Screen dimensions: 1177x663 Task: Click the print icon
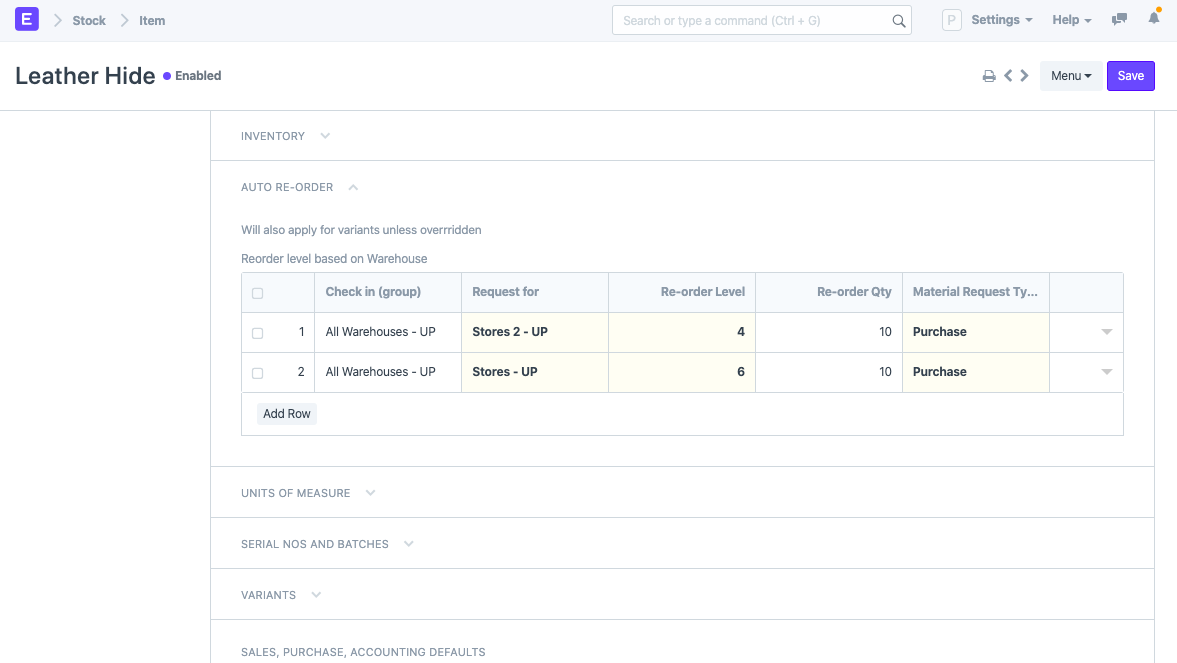988,76
